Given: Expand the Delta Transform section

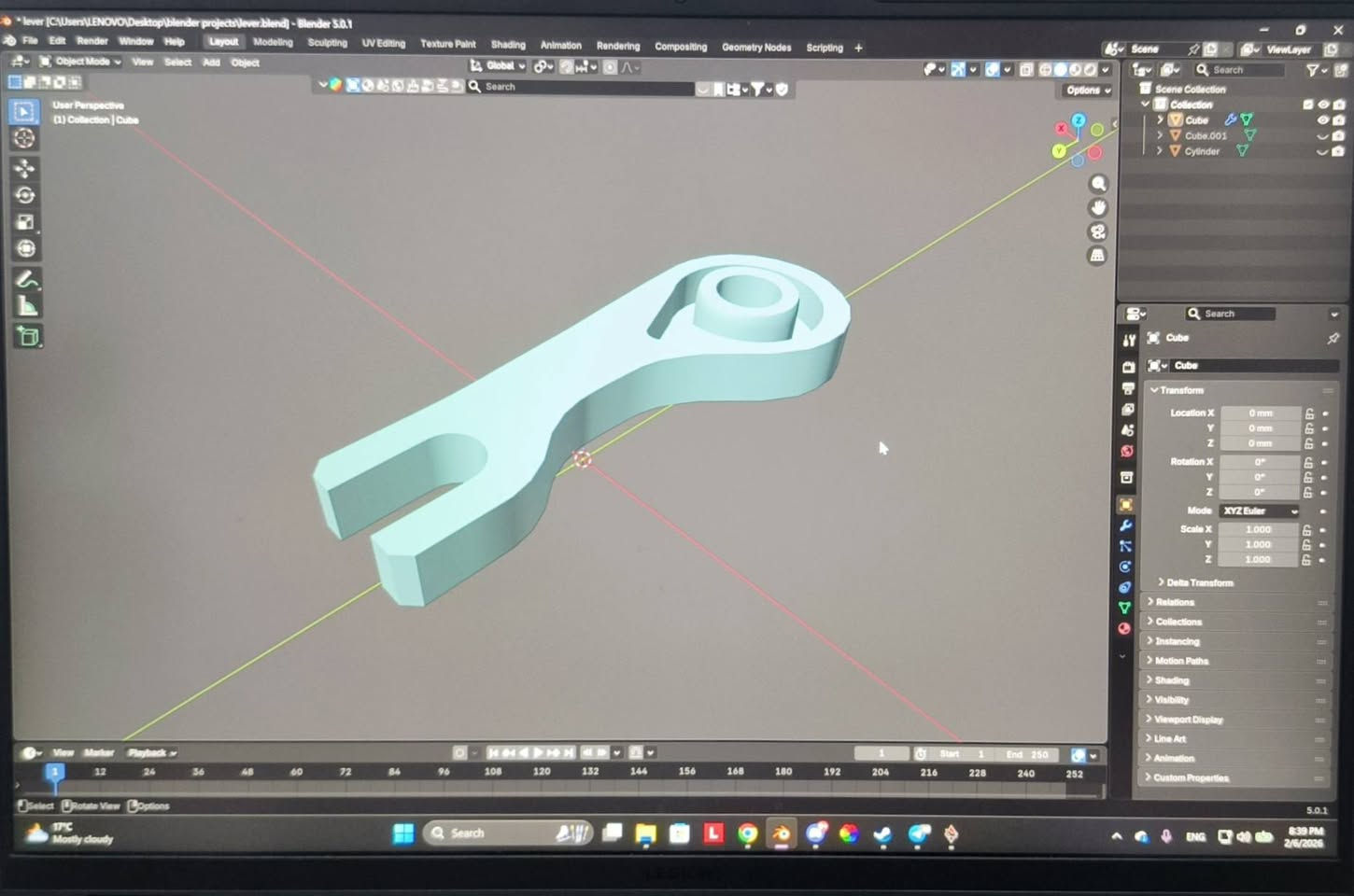Looking at the screenshot, I should pos(1196,582).
